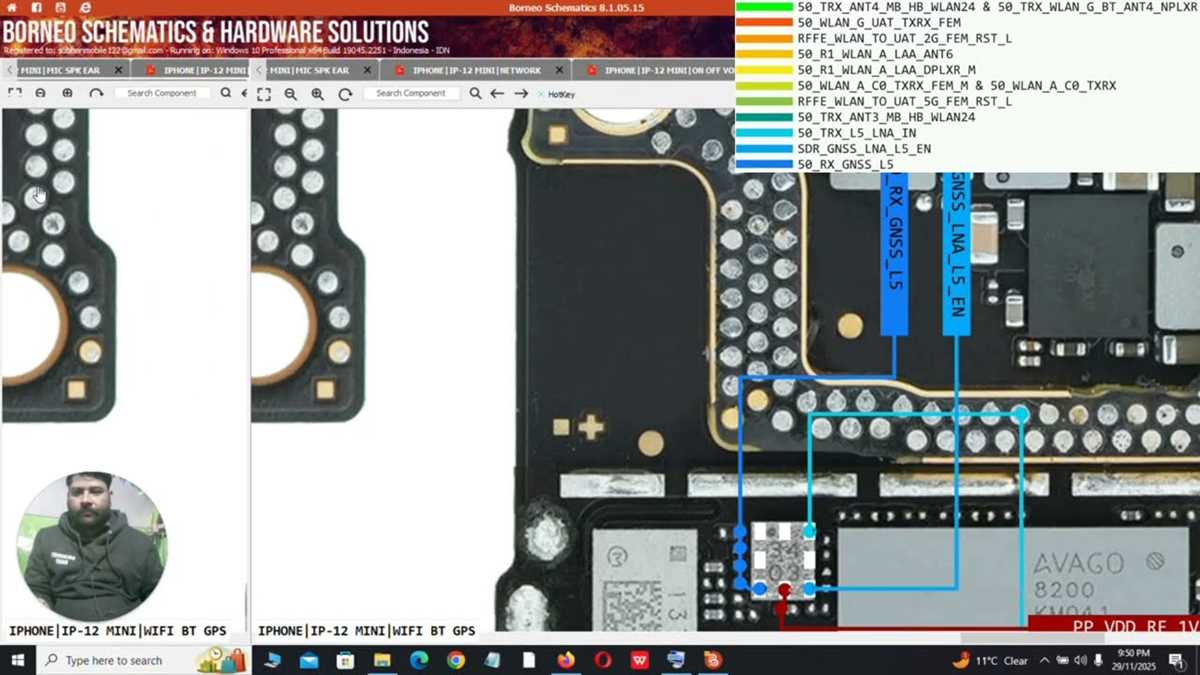Fit view to screen in the left pane
Viewport: 1200px width, 675px height.
pos(14,93)
